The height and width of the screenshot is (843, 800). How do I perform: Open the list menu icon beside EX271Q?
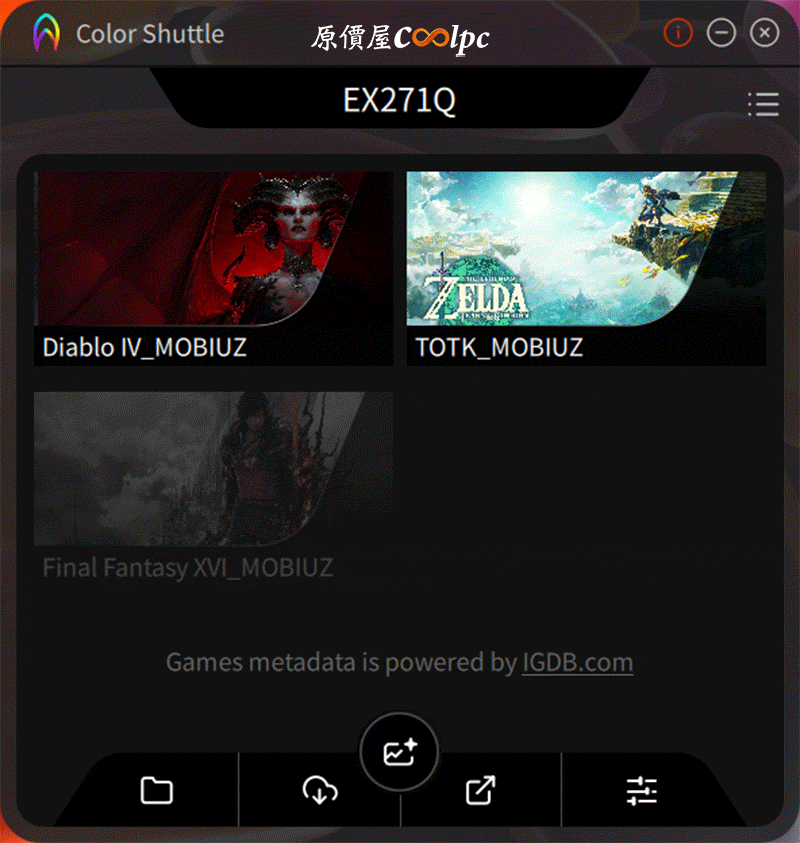(x=763, y=104)
